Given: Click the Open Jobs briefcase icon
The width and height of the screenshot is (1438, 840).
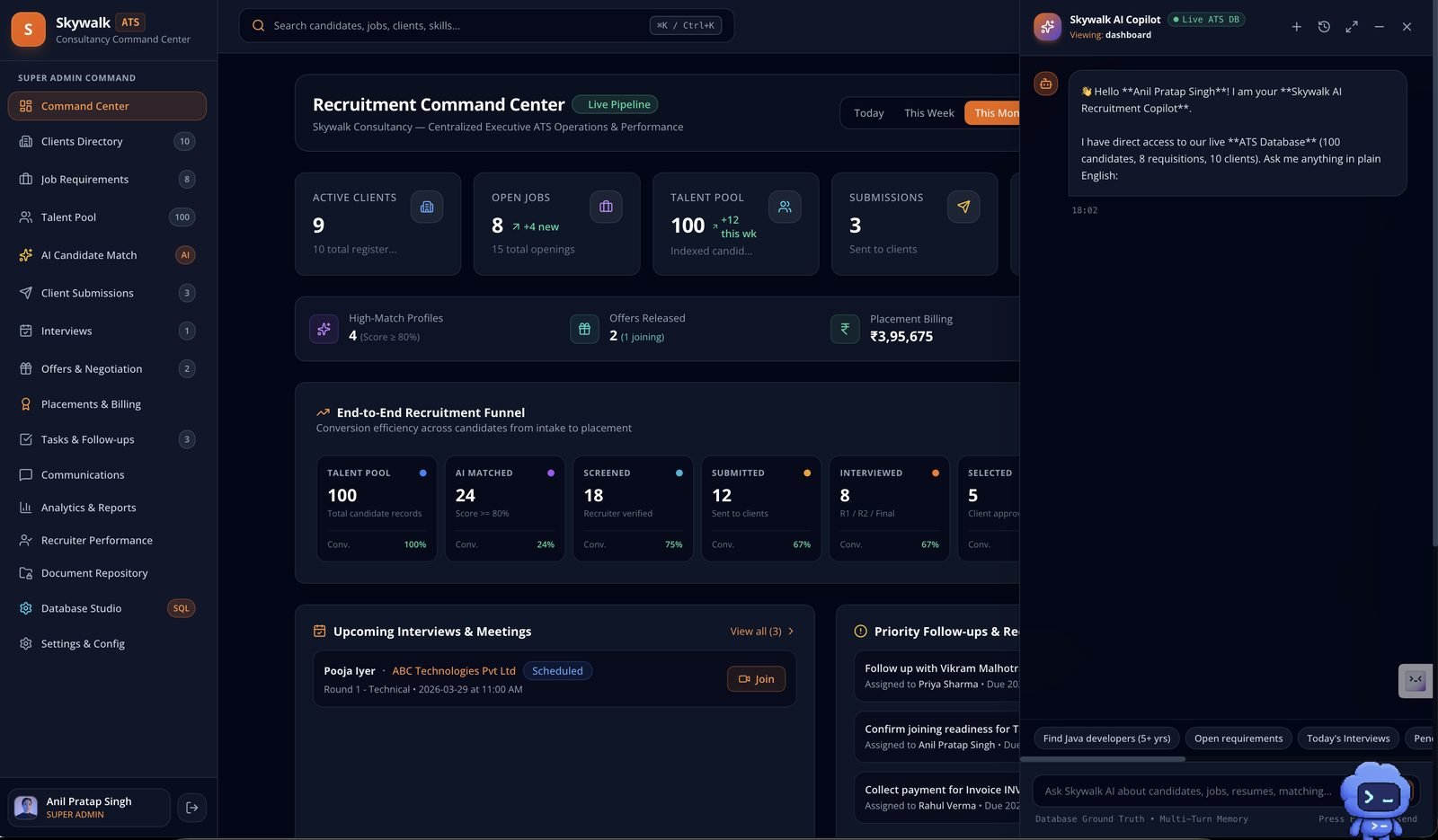Looking at the screenshot, I should pos(606,207).
